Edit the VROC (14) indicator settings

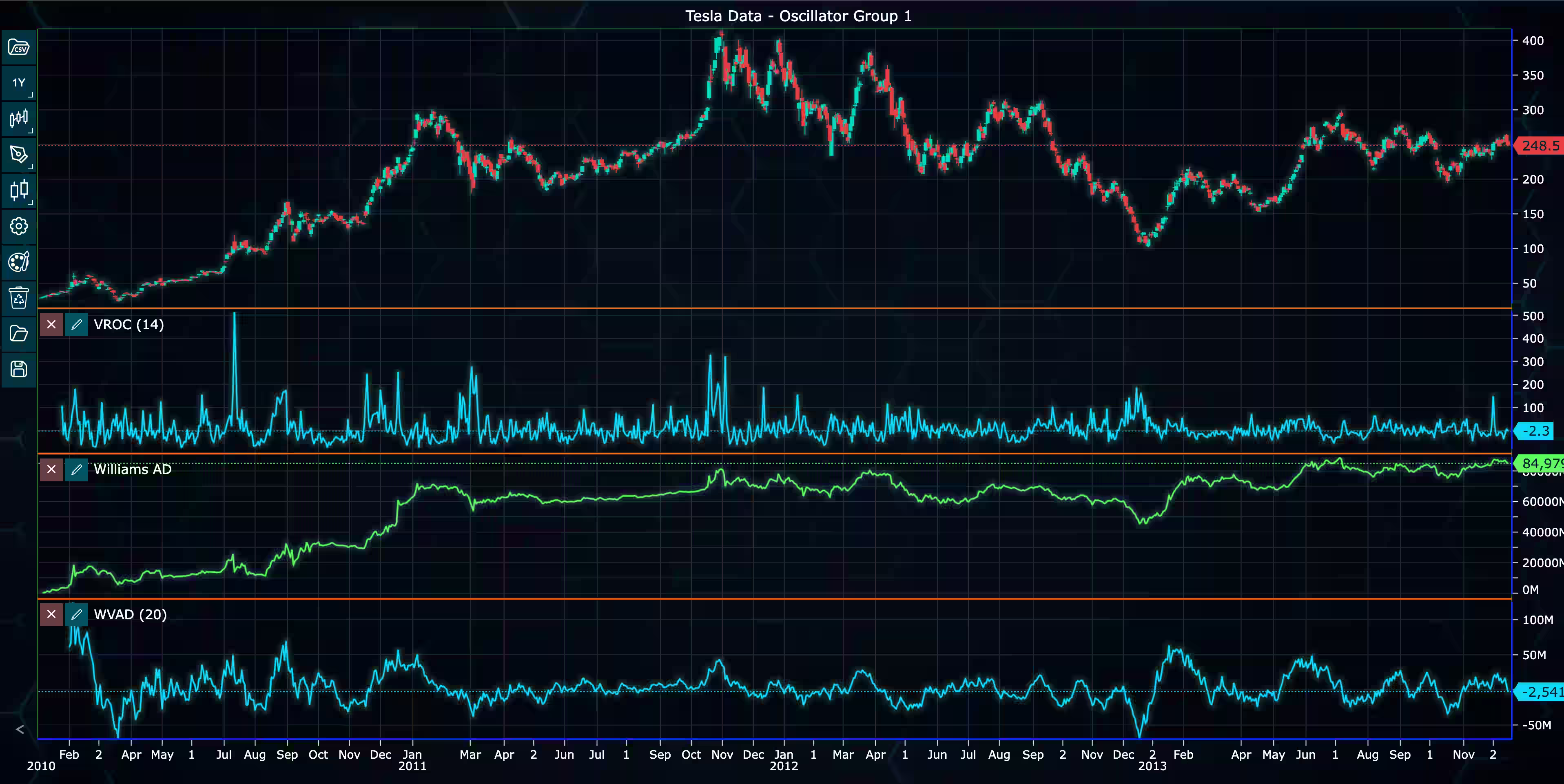coord(77,324)
